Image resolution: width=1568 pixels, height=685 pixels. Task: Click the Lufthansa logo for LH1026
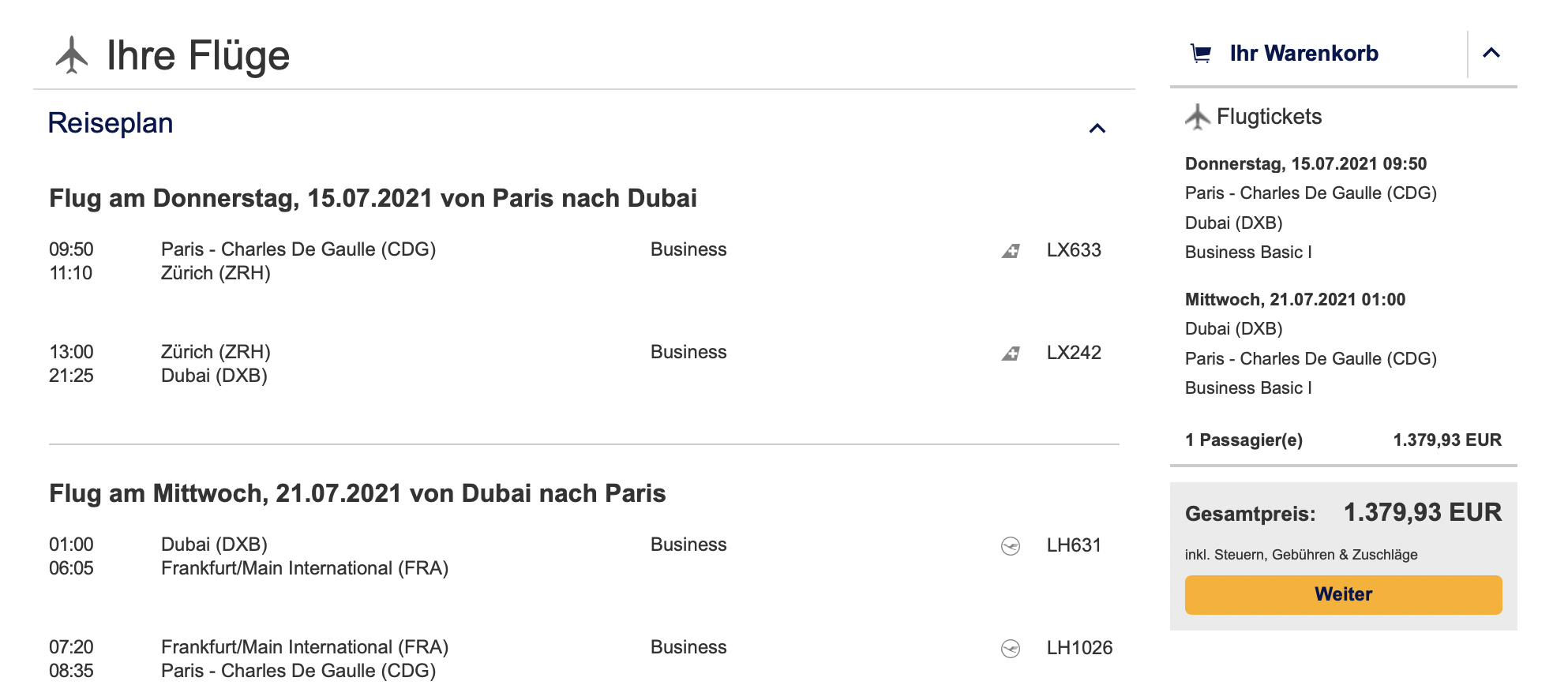coord(1011,649)
